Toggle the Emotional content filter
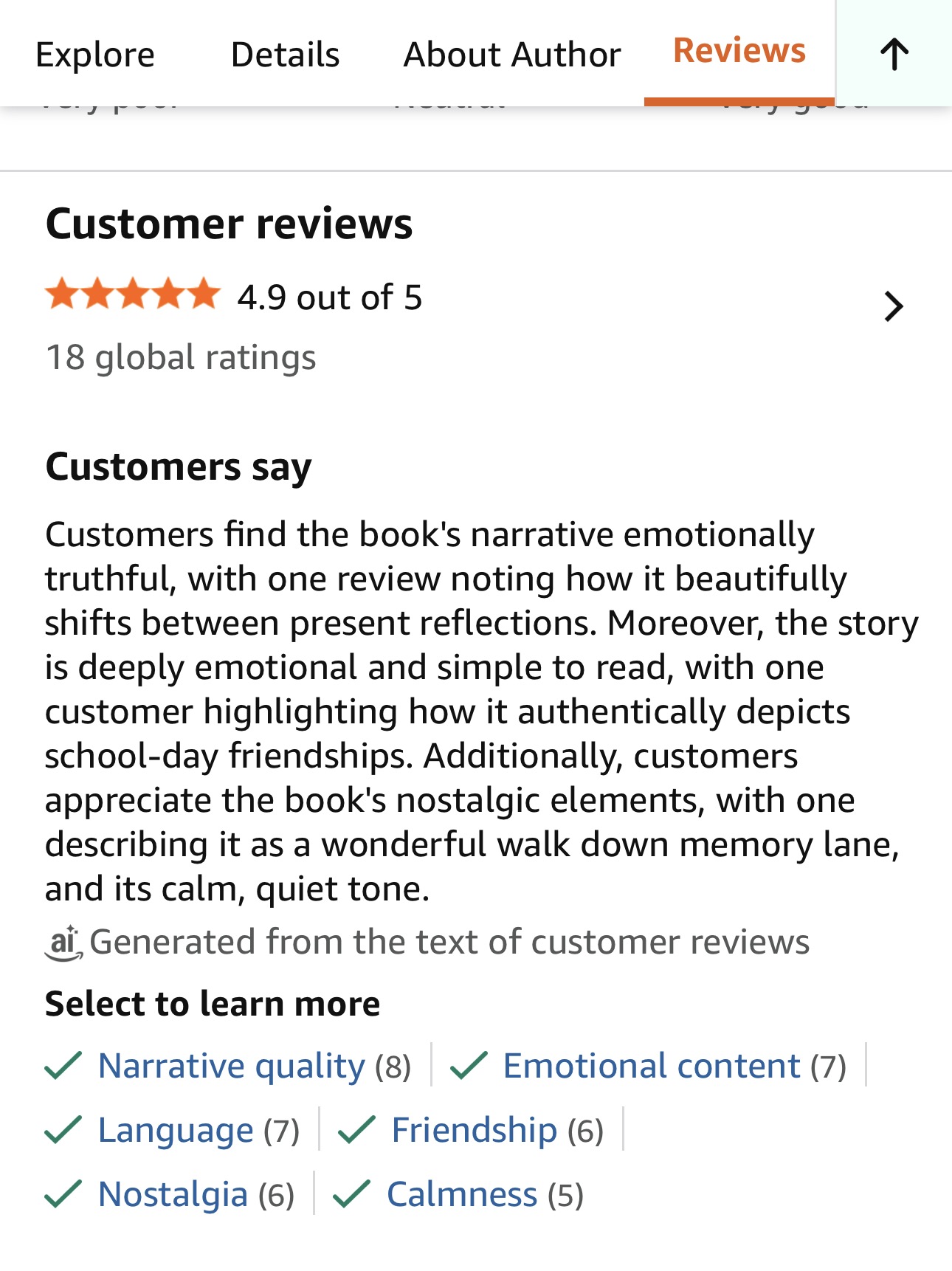952x1271 pixels. (651, 1065)
